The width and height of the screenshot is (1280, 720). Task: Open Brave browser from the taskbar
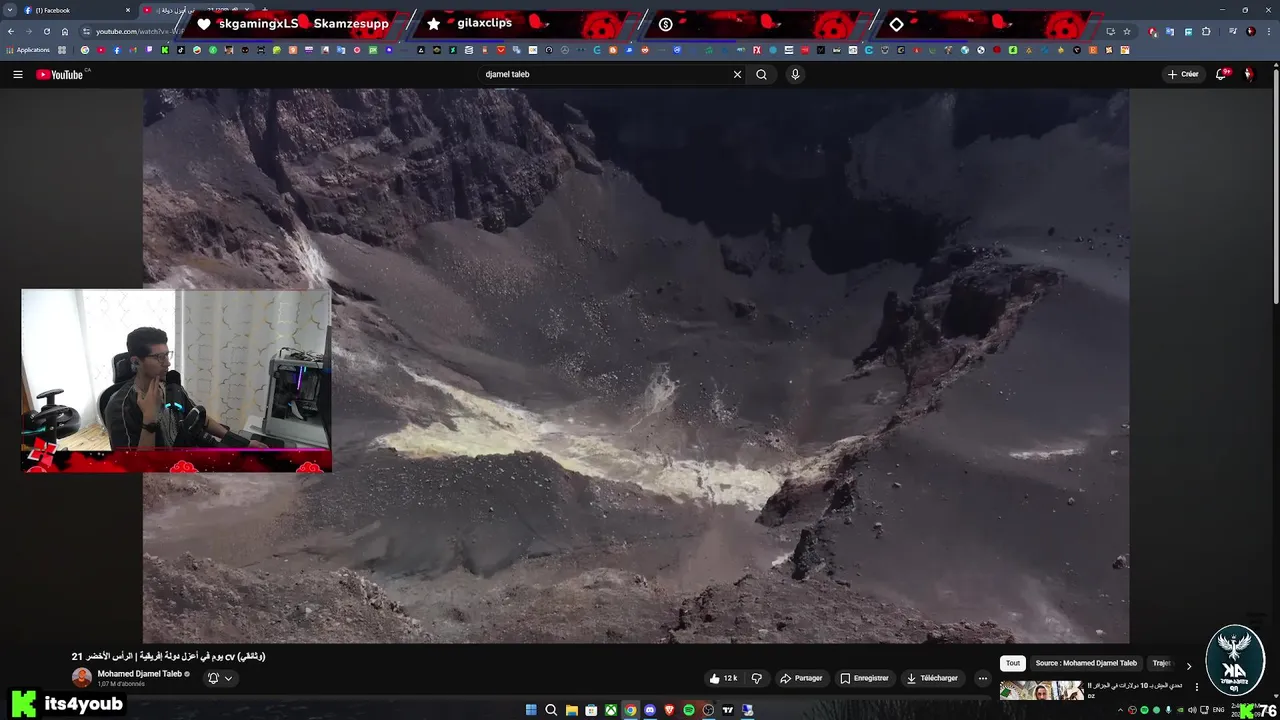click(669, 710)
